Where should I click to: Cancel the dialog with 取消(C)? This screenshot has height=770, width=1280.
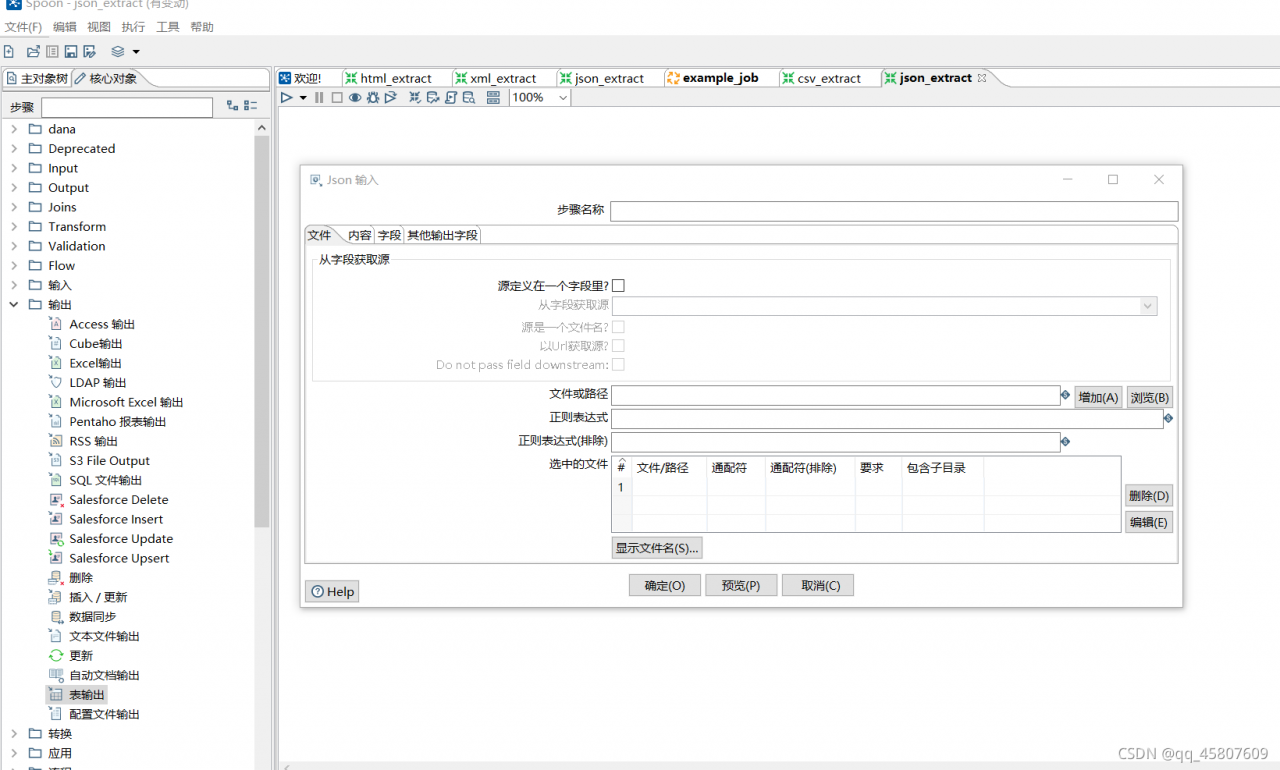click(818, 585)
